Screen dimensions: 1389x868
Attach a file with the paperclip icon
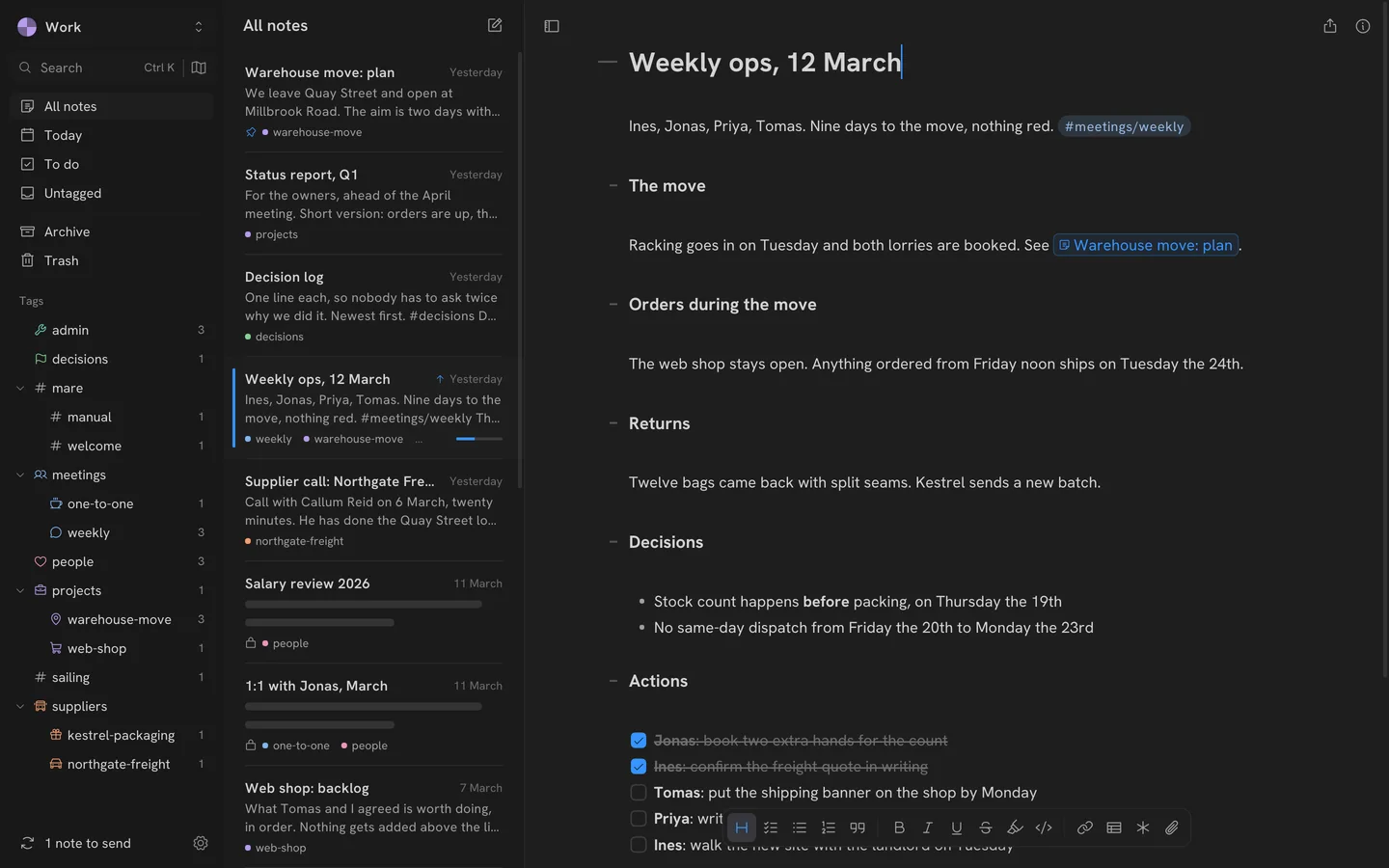(x=1172, y=827)
